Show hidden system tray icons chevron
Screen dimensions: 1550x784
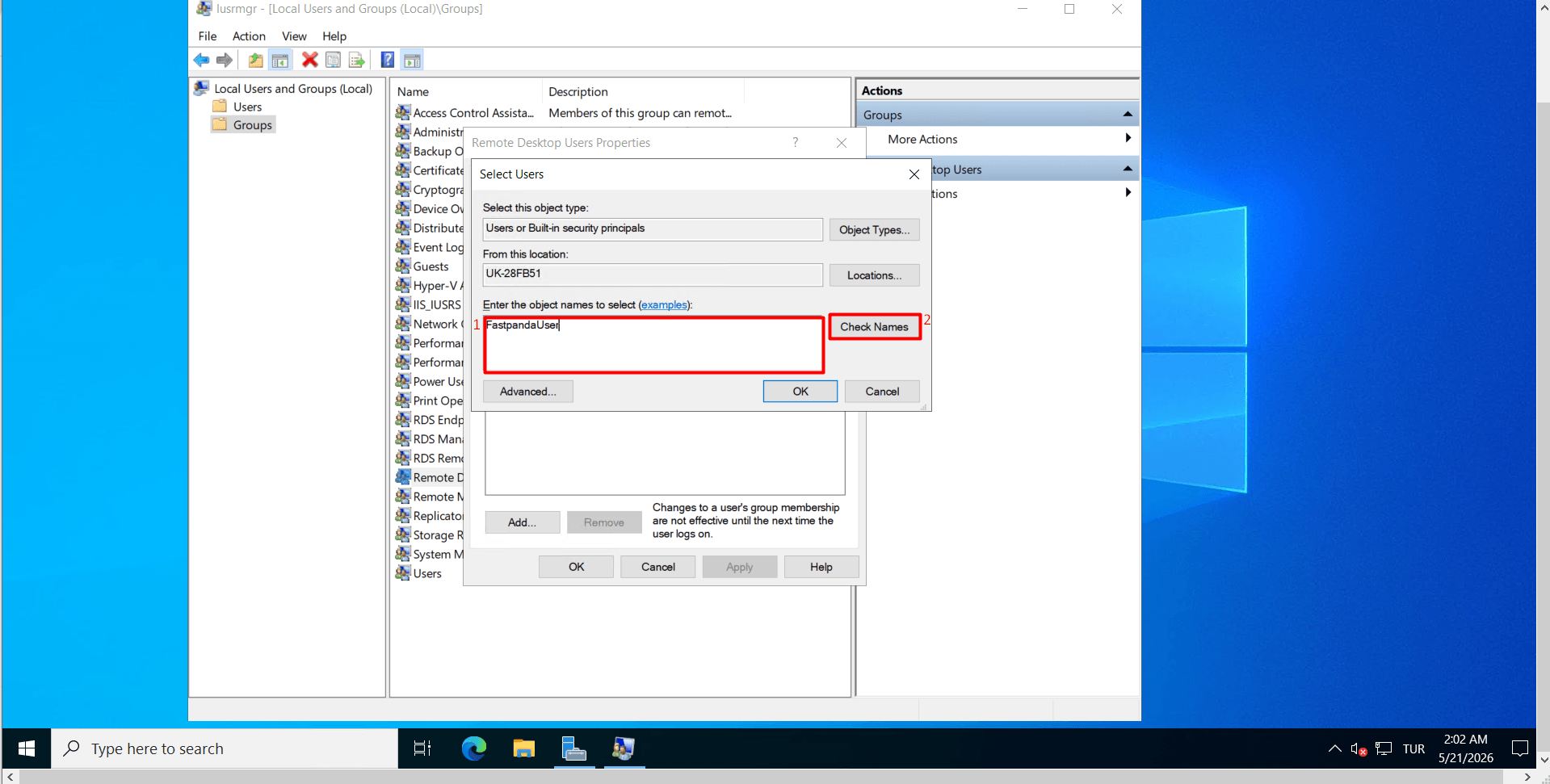tap(1334, 748)
